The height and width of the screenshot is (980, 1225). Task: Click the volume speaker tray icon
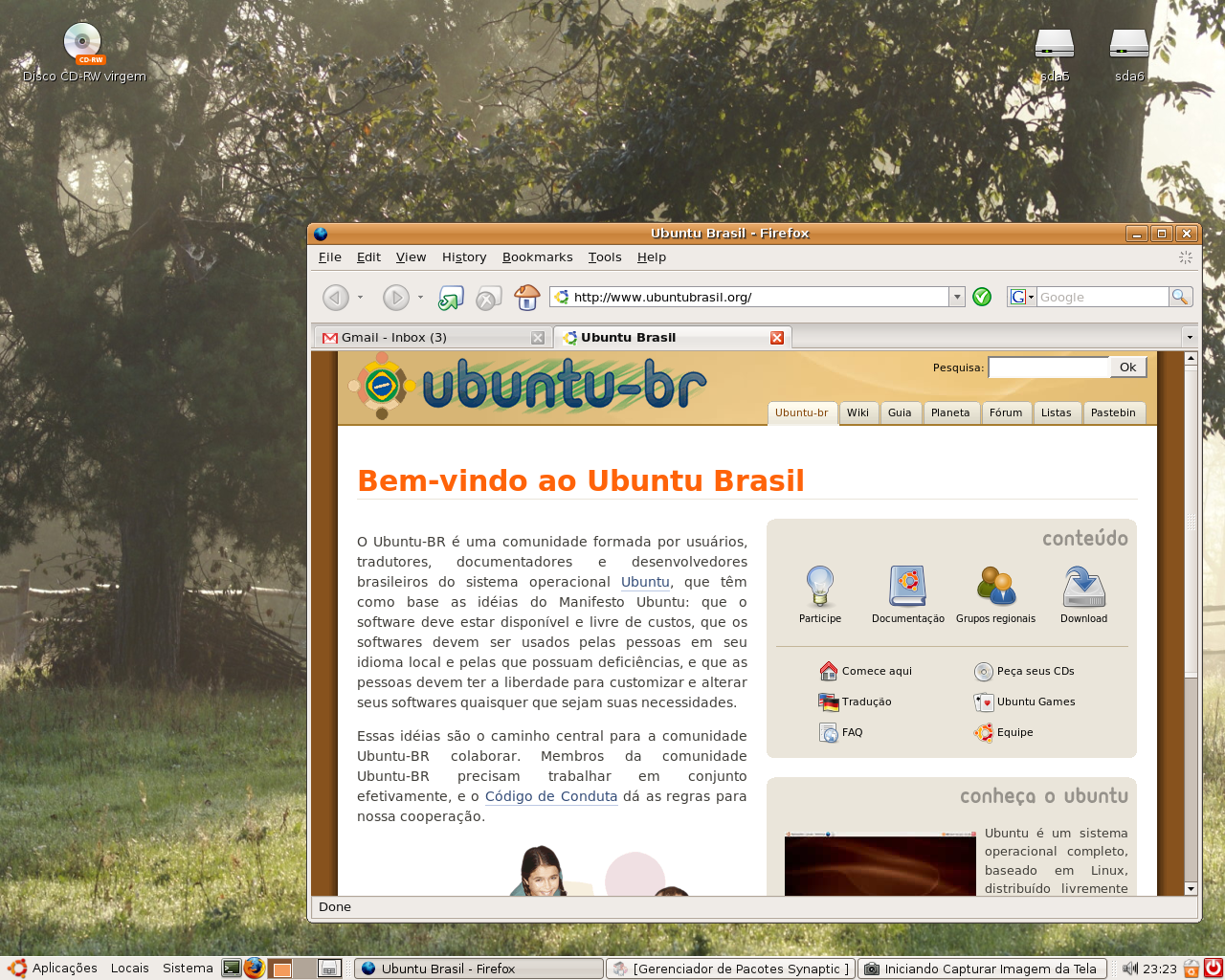pos(1130,969)
